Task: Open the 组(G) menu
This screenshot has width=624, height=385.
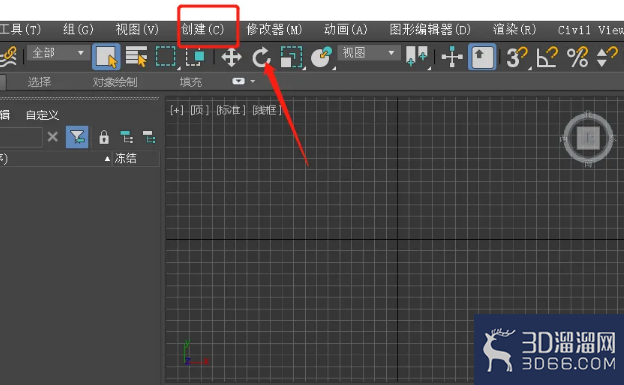Action: (x=78, y=30)
